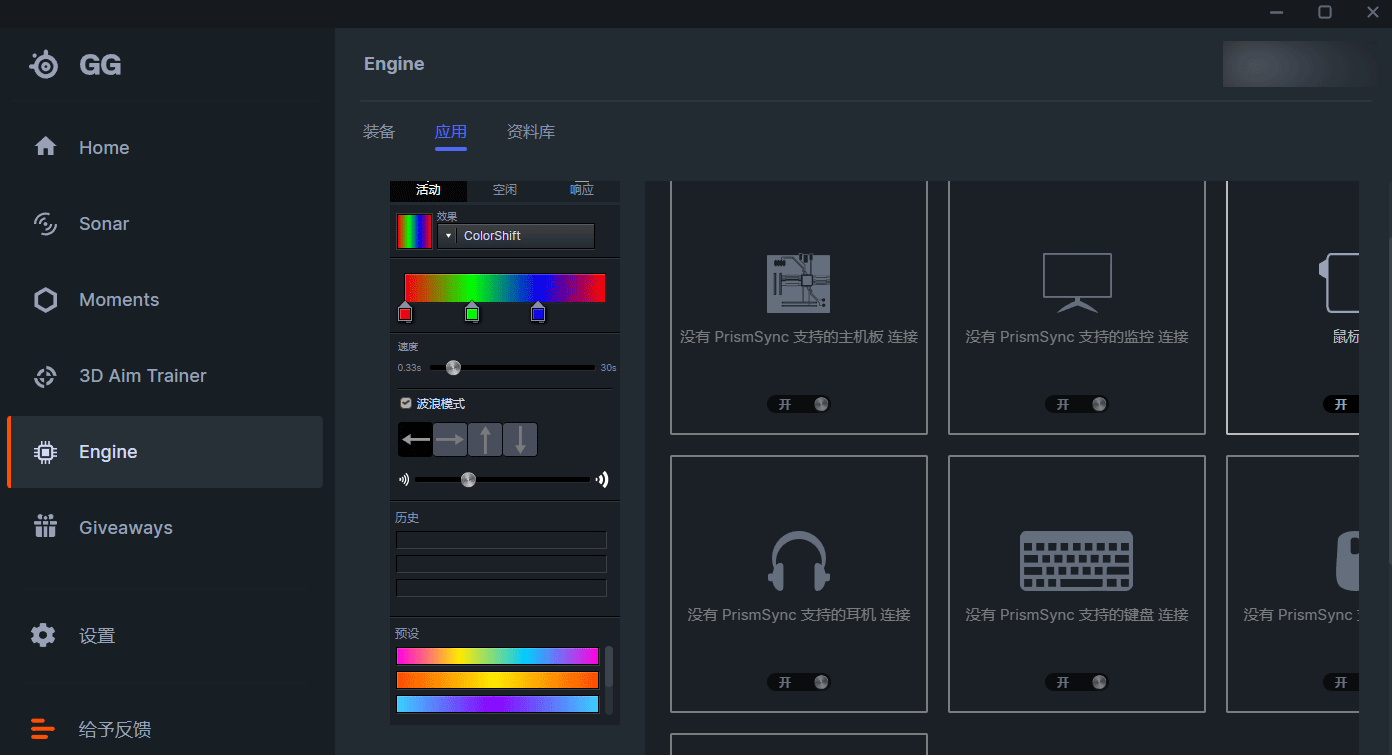The width and height of the screenshot is (1392, 755).
Task: Click the monitor PrismSync icon
Action: (1077, 283)
